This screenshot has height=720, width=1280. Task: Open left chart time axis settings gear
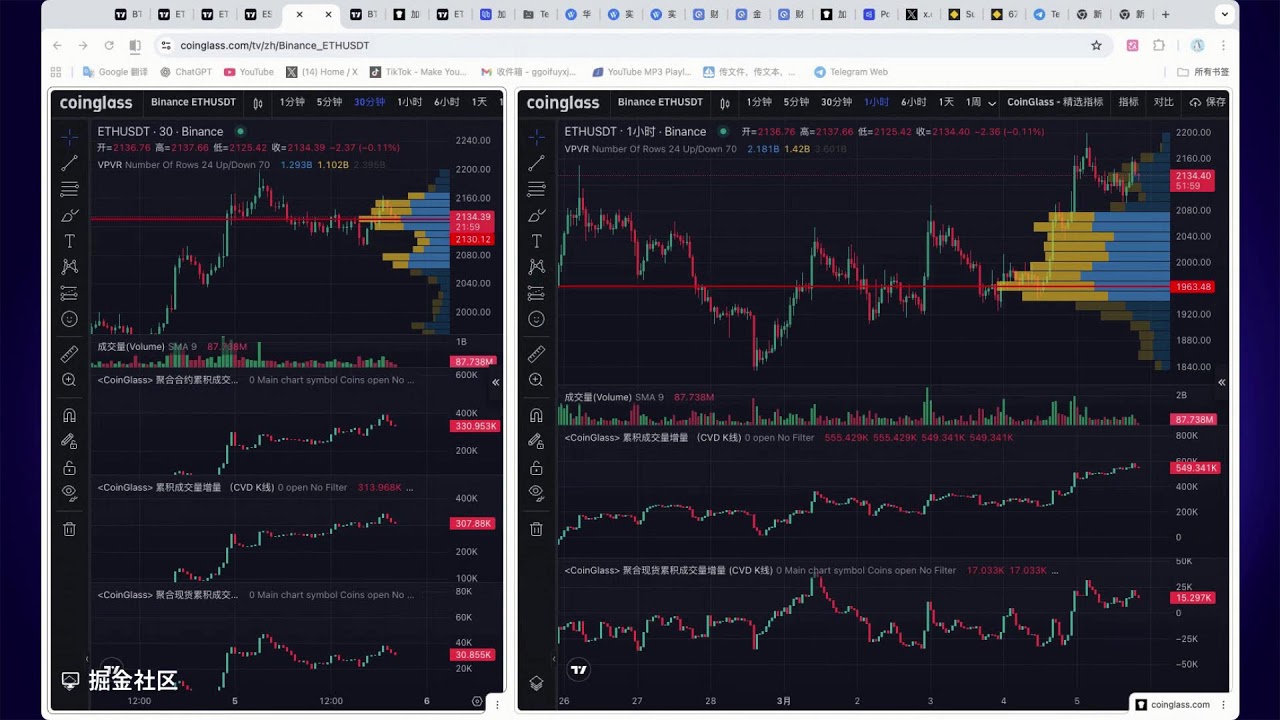pos(477,701)
